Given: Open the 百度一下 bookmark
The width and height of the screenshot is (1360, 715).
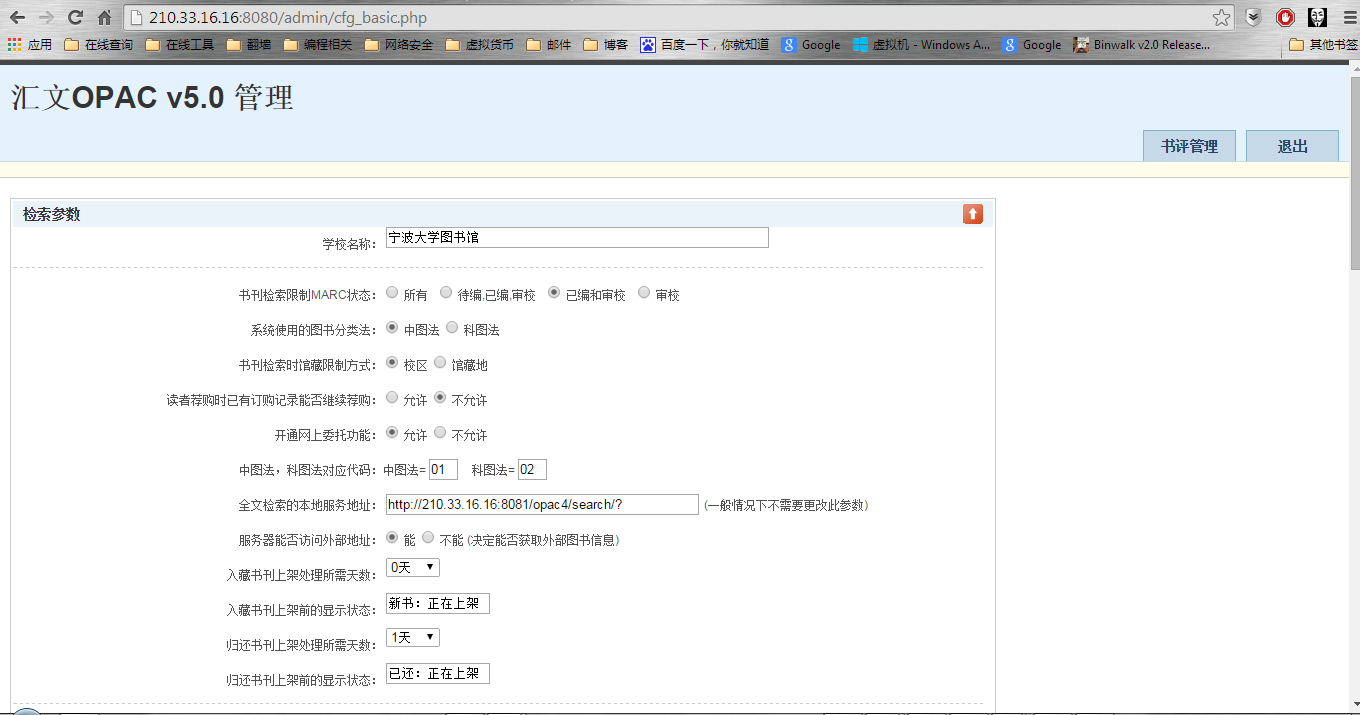Looking at the screenshot, I should pos(705,45).
